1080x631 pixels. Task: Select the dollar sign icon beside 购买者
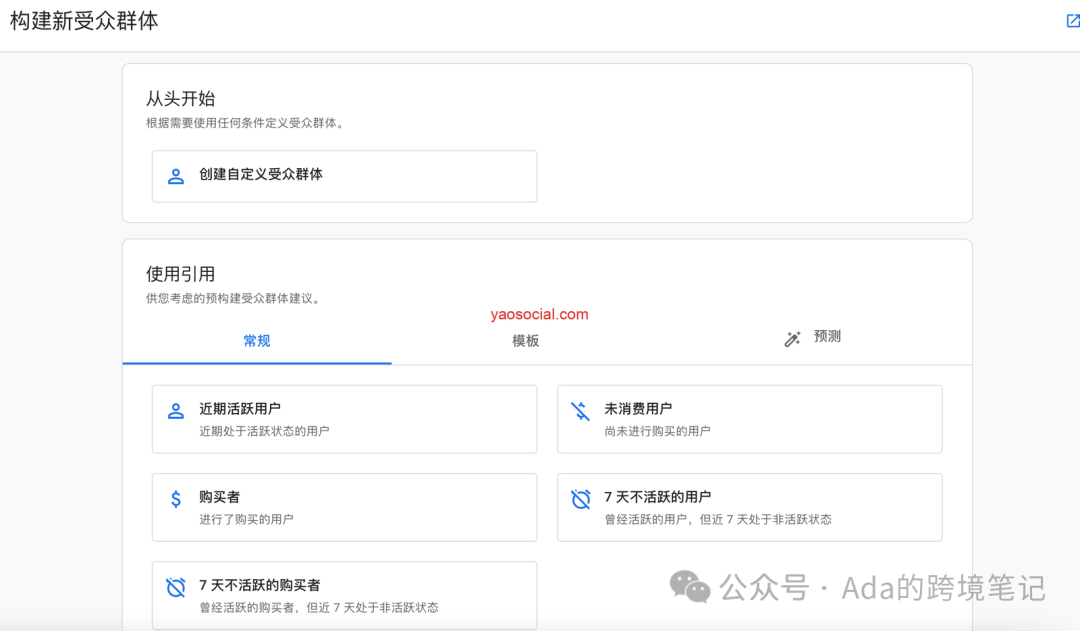coord(175,497)
